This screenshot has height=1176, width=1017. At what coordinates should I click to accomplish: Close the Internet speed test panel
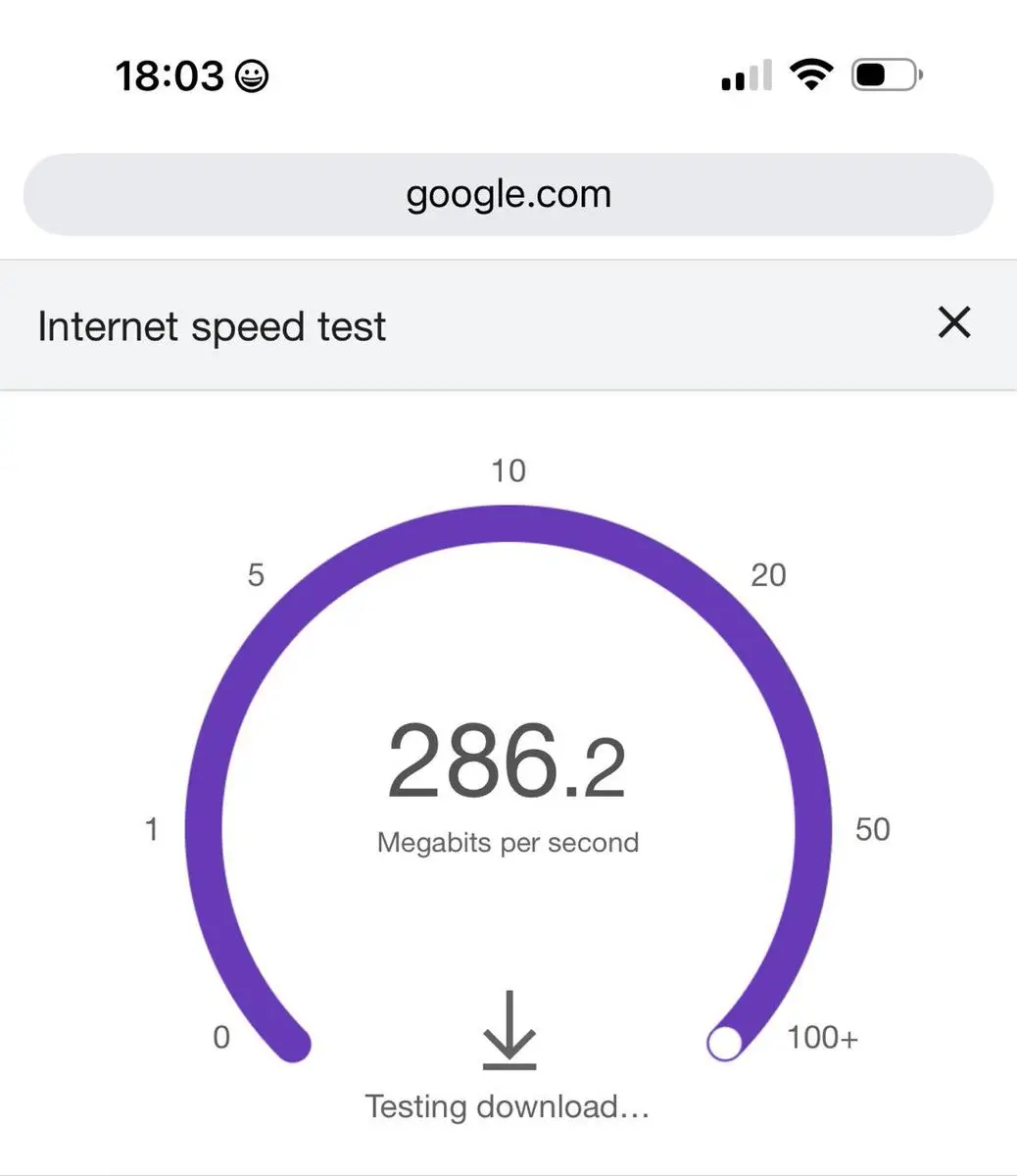(953, 322)
